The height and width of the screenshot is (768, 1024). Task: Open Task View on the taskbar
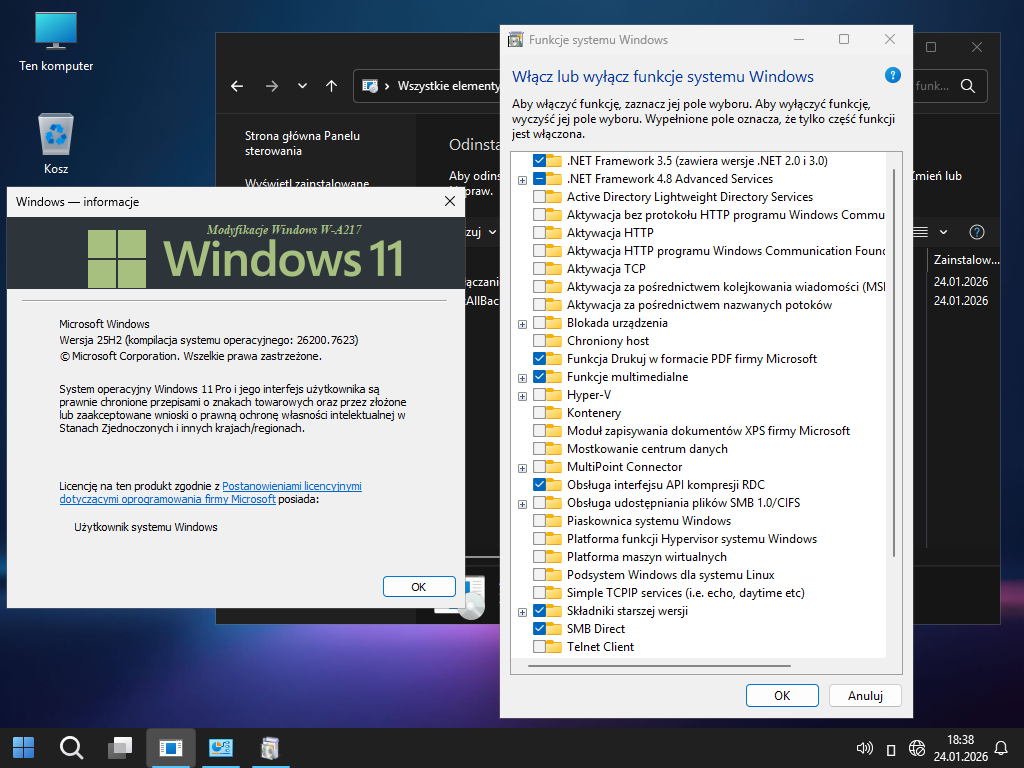point(121,747)
